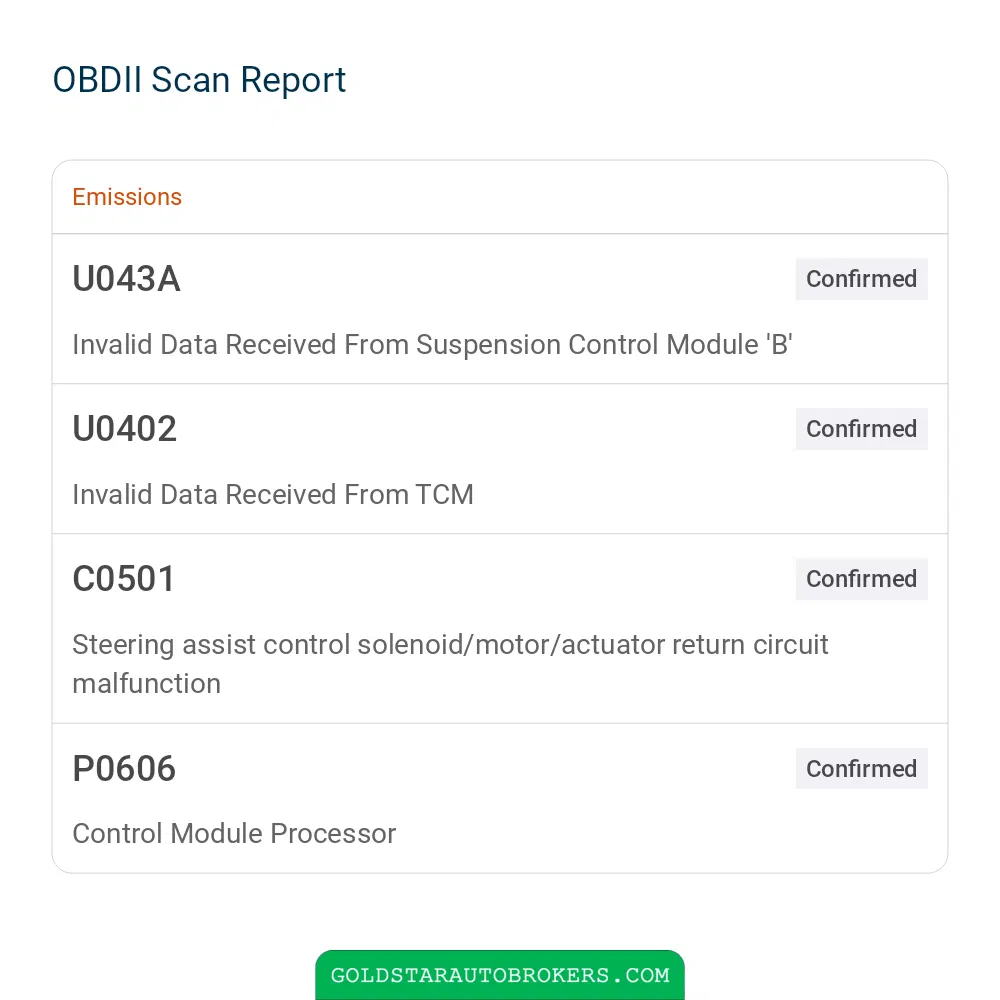Screen dimensions: 1000x1000
Task: Click Confirmed badge beside P0606
Action: tap(861, 769)
